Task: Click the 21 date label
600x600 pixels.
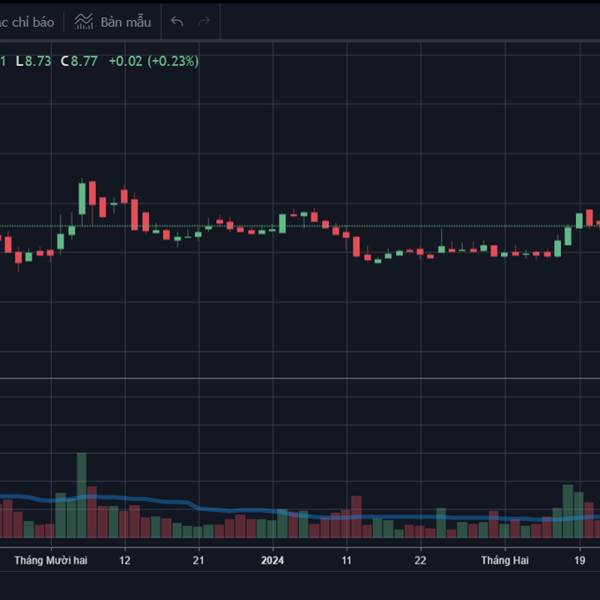Action: (x=198, y=561)
